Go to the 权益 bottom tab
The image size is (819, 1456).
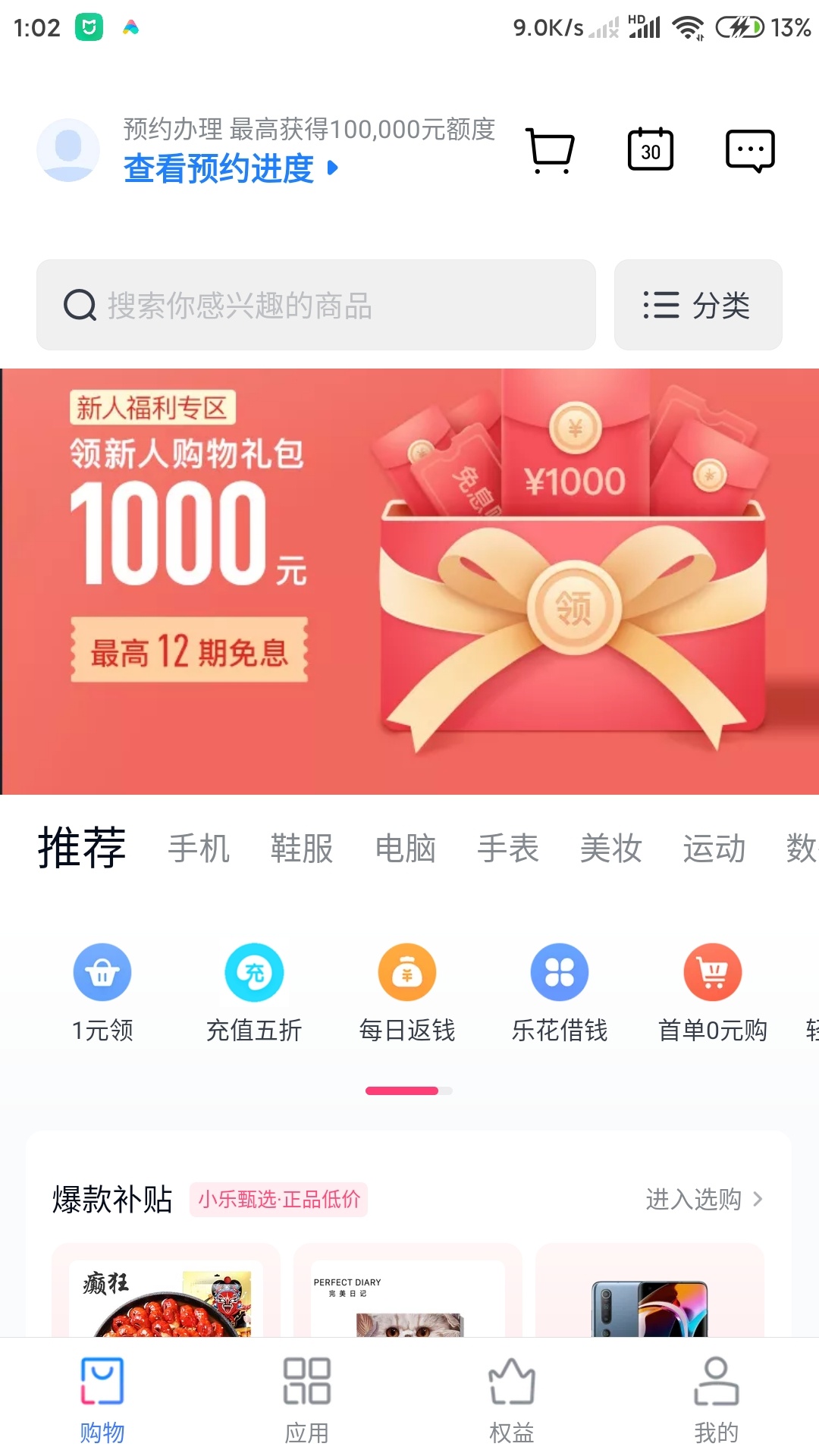pyautogui.click(x=512, y=1400)
